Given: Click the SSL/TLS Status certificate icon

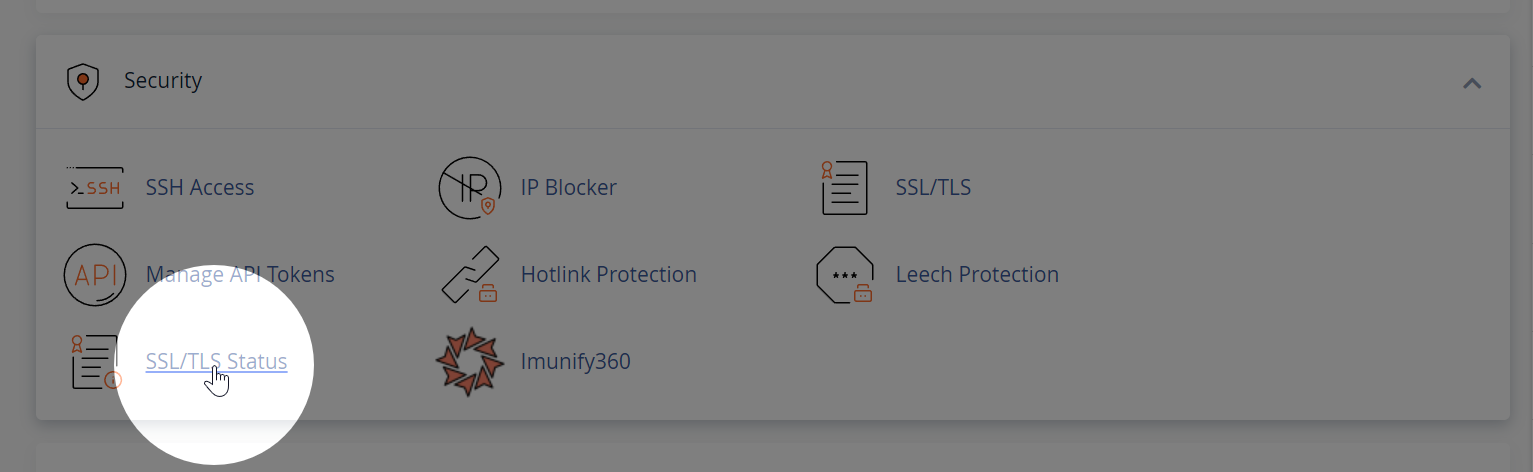Looking at the screenshot, I should pyautogui.click(x=95, y=362).
